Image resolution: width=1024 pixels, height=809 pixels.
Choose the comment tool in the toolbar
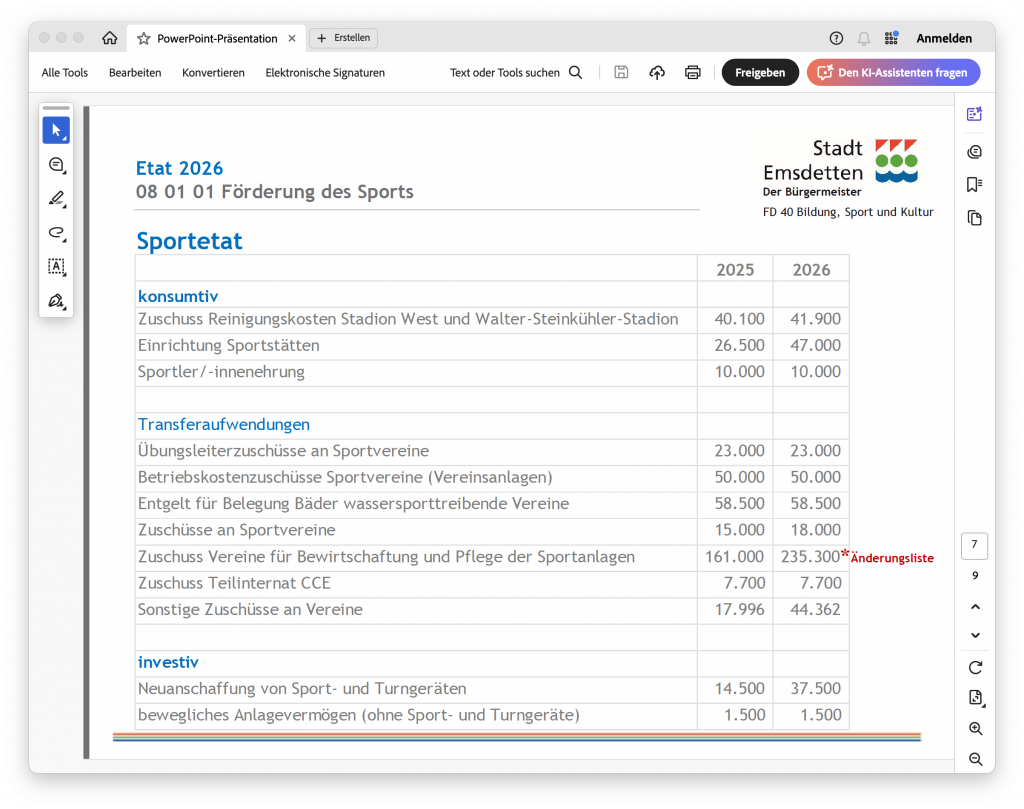[x=56, y=165]
